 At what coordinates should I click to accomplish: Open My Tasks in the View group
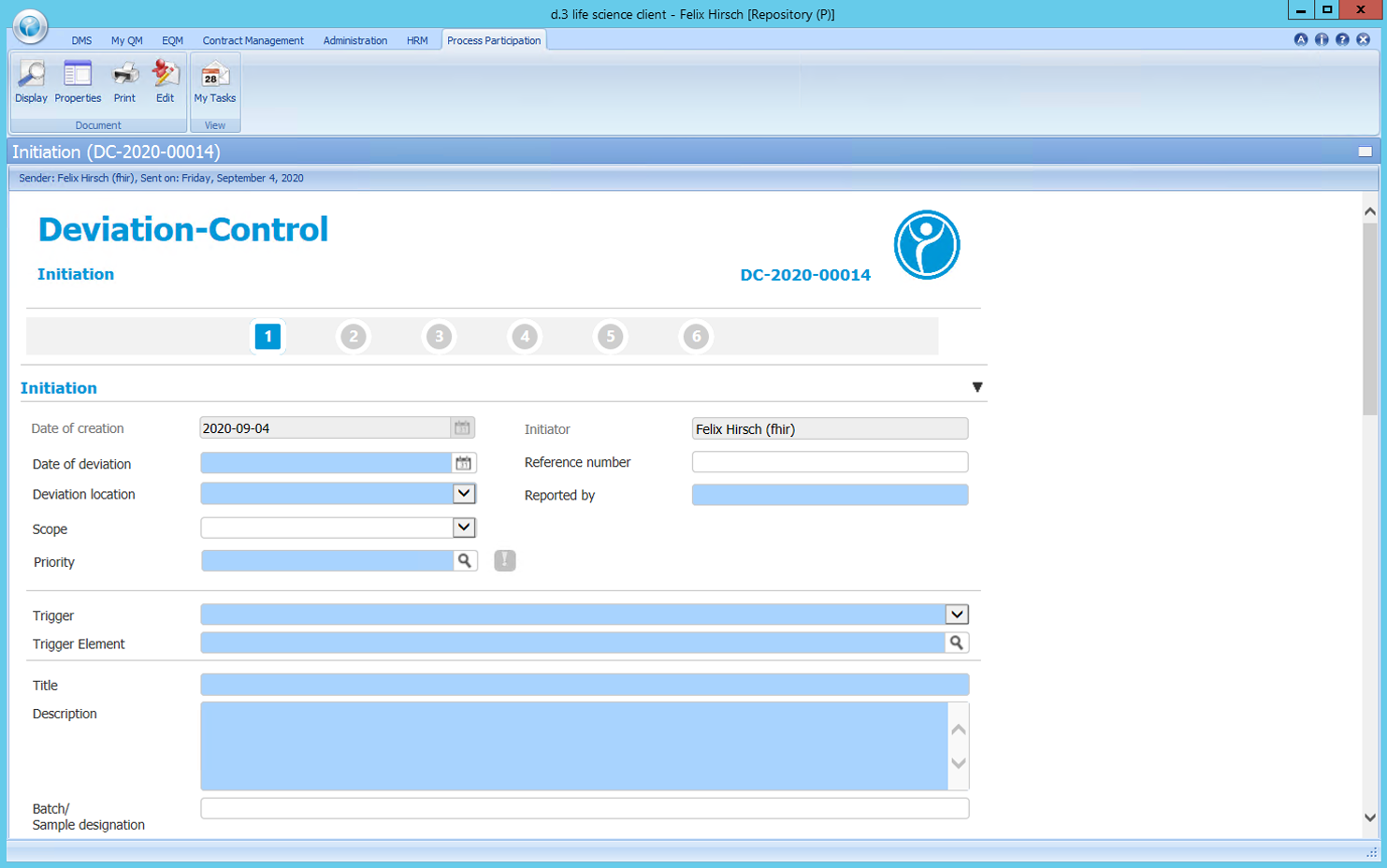tap(214, 81)
